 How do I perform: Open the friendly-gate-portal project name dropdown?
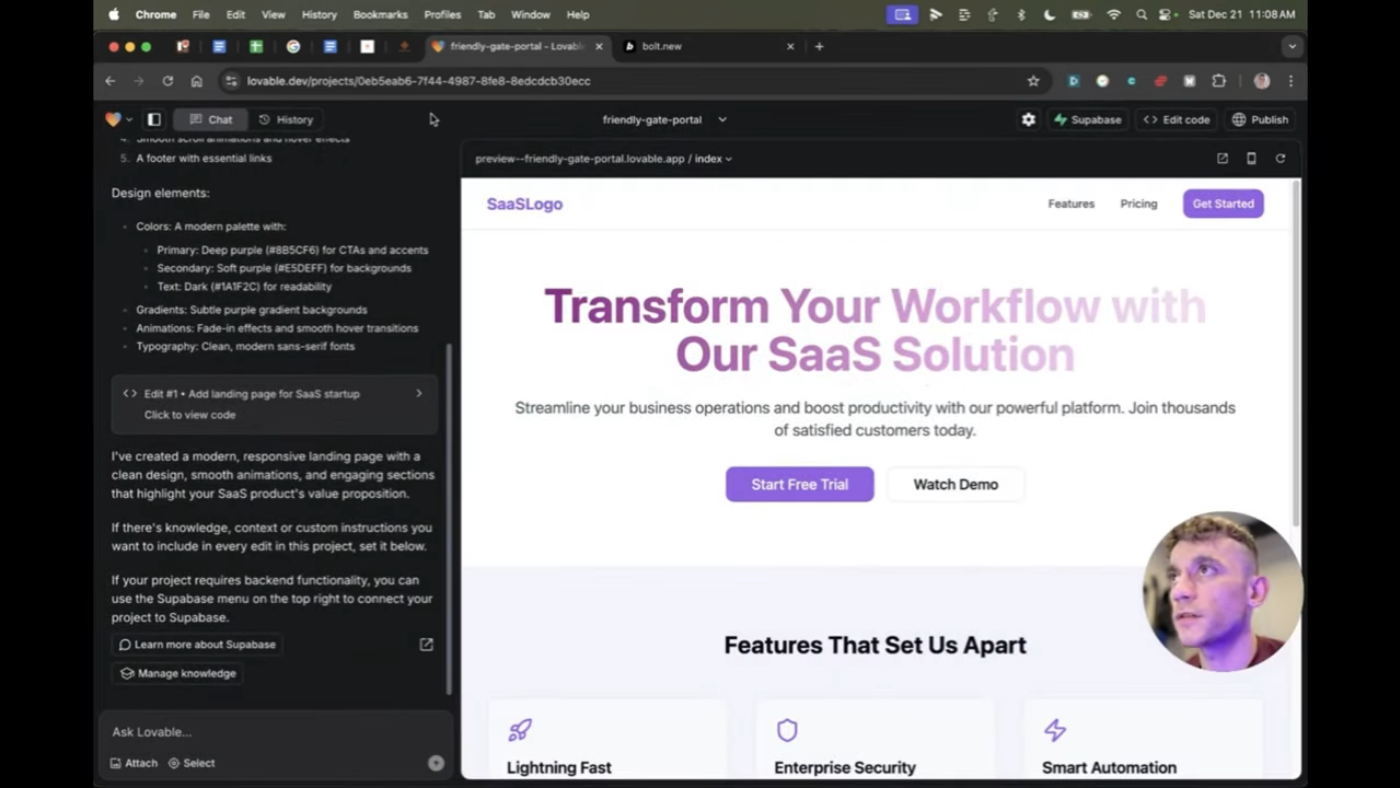[664, 119]
